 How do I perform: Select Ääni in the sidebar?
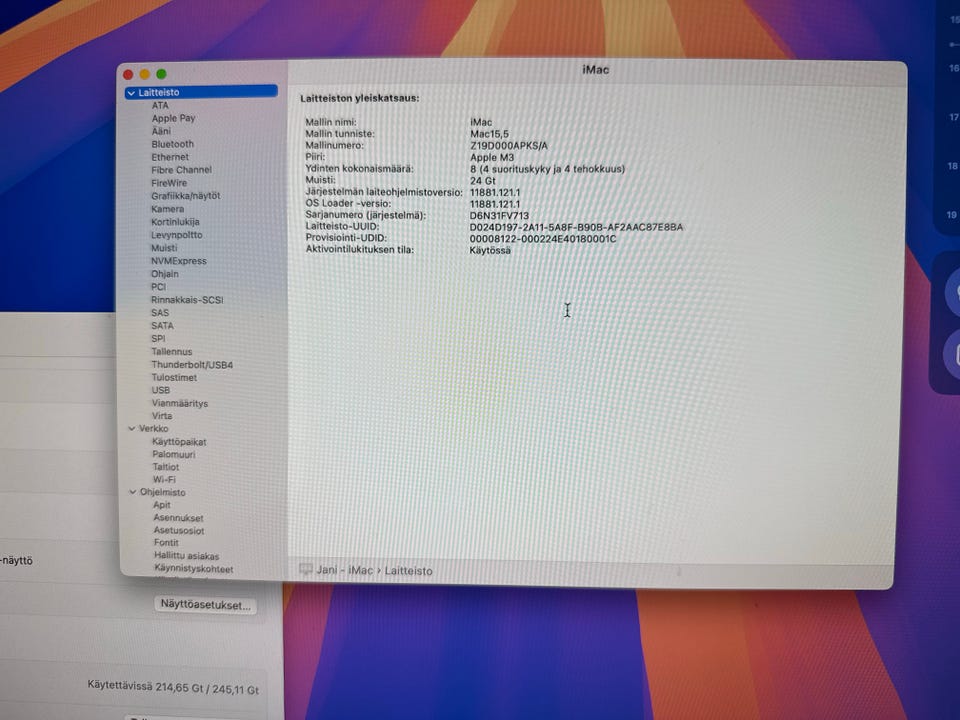pos(161,131)
